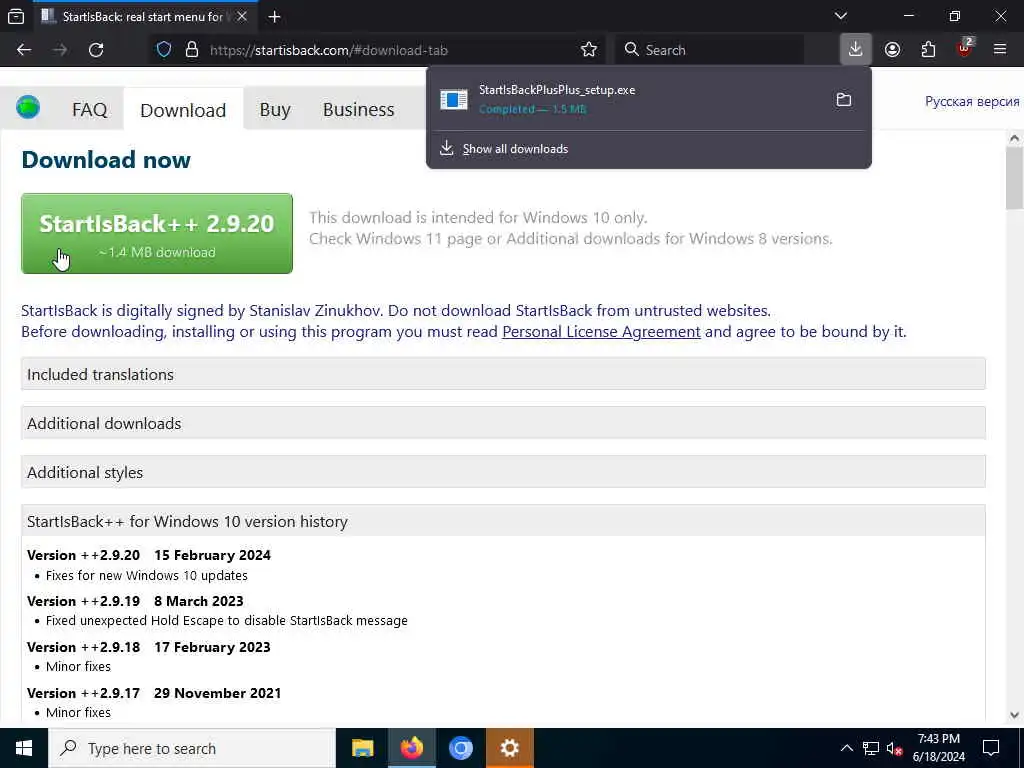Image resolution: width=1024 pixels, height=768 pixels.
Task: Open a new tab with plus button
Action: 274,16
